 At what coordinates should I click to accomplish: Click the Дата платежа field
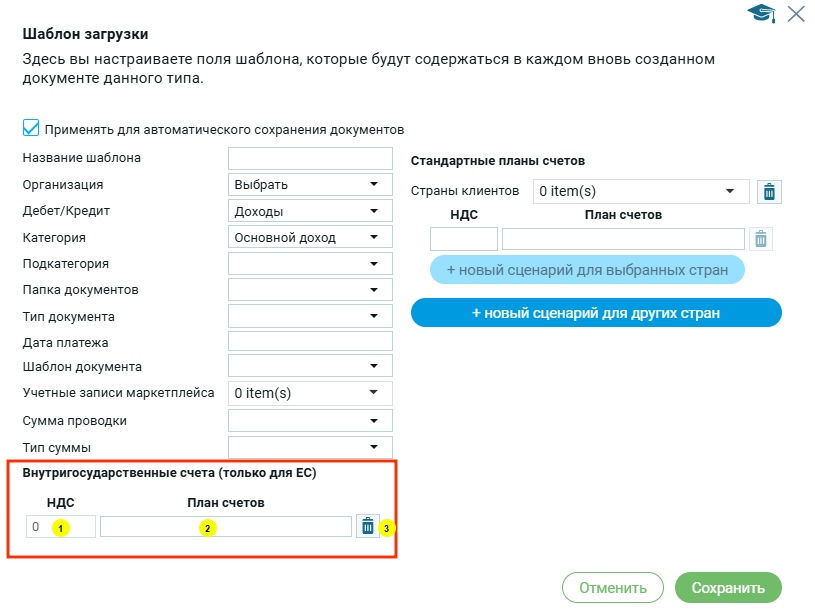click(x=310, y=342)
